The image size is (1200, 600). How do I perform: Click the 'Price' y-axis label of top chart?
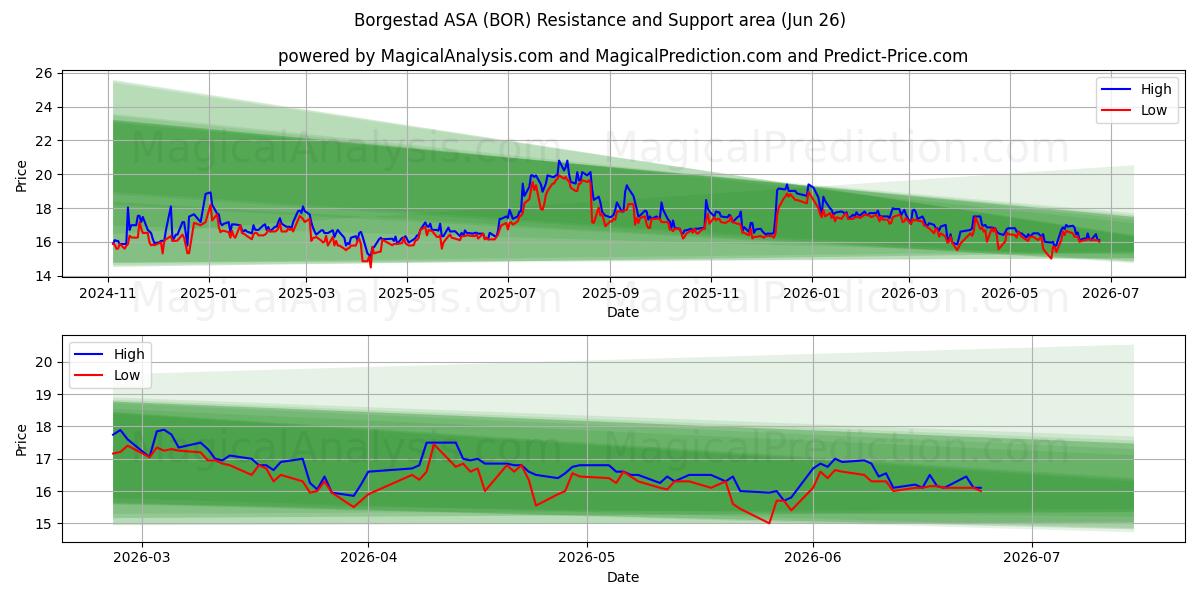[22, 174]
